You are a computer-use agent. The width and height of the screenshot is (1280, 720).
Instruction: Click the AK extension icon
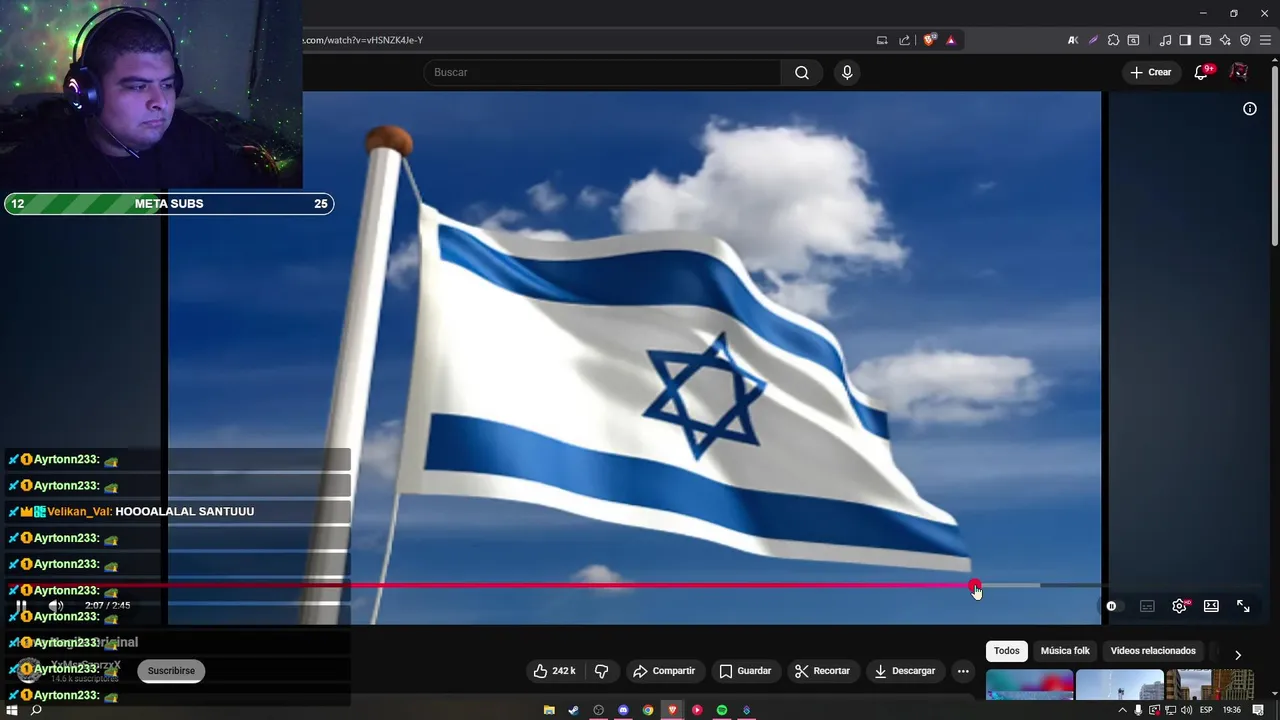(x=1073, y=40)
